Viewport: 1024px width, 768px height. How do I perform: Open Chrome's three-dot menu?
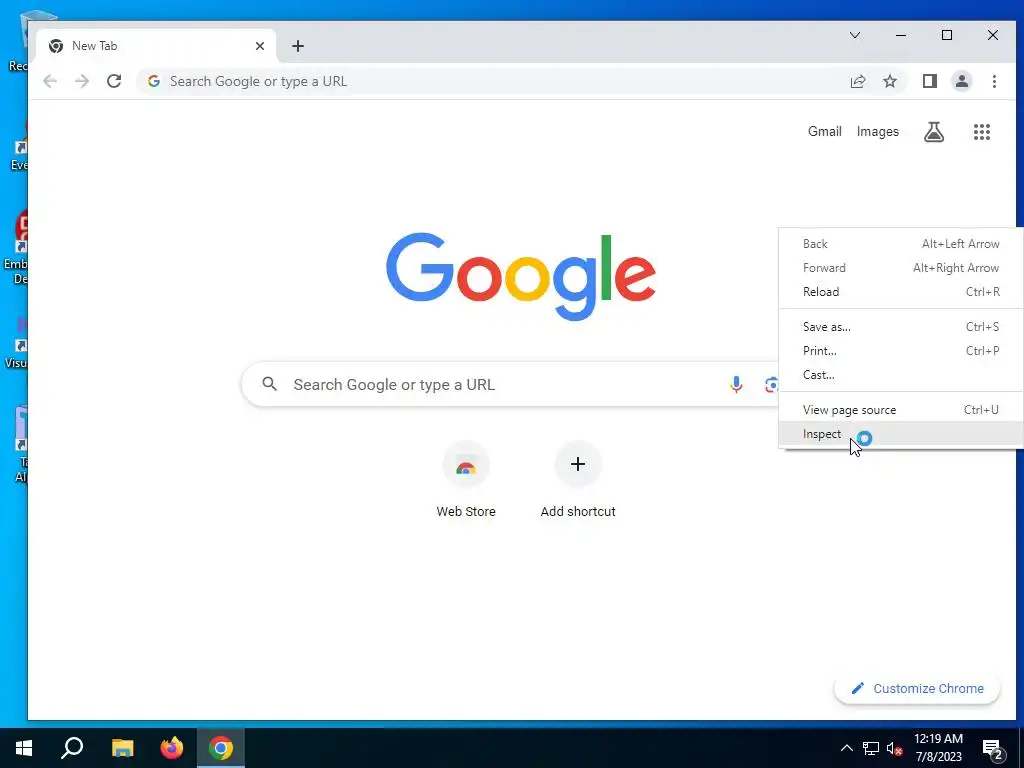click(x=994, y=81)
